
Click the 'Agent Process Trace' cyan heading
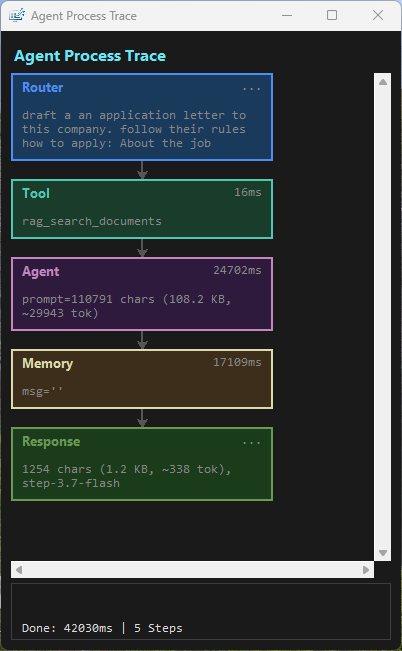(x=90, y=56)
